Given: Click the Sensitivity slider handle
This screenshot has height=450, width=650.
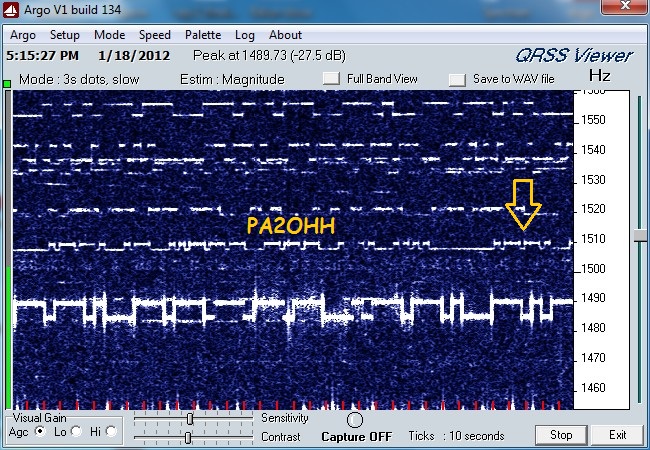Looking at the screenshot, I should pos(189,419).
